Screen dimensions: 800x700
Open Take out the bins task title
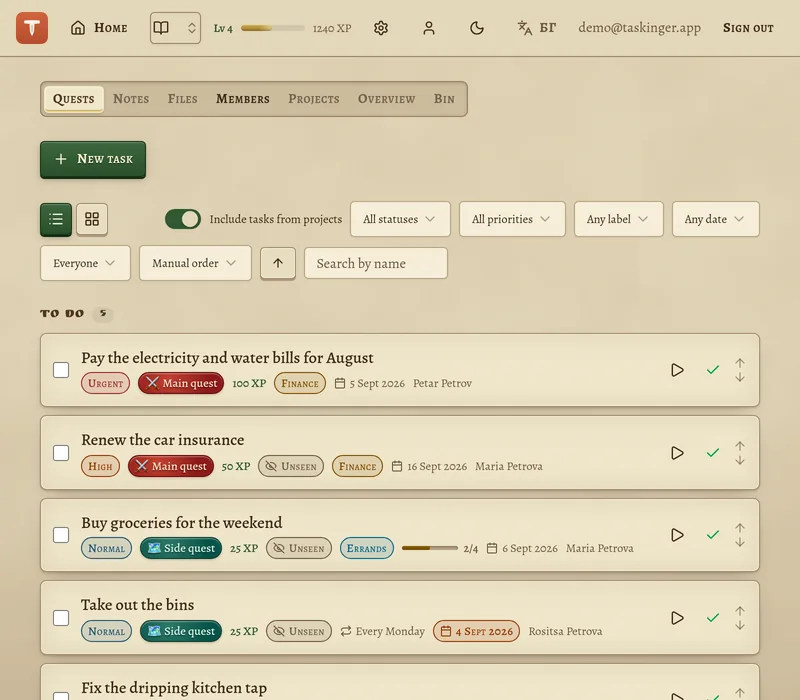(138, 605)
